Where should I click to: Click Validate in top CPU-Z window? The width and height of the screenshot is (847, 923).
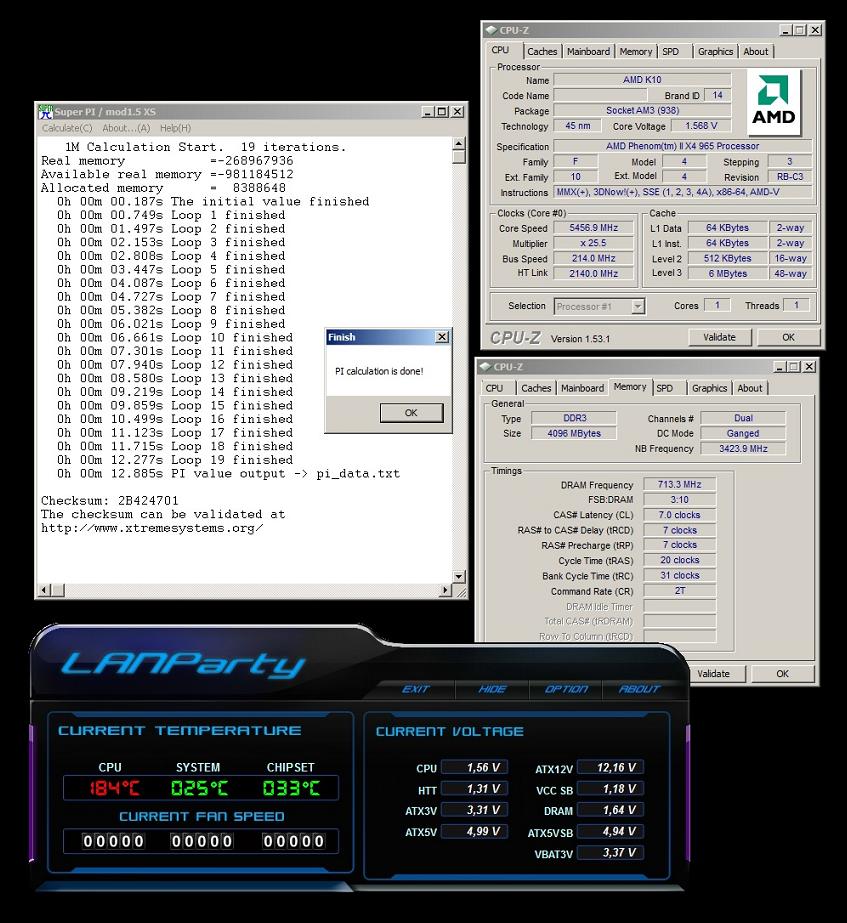coord(719,337)
